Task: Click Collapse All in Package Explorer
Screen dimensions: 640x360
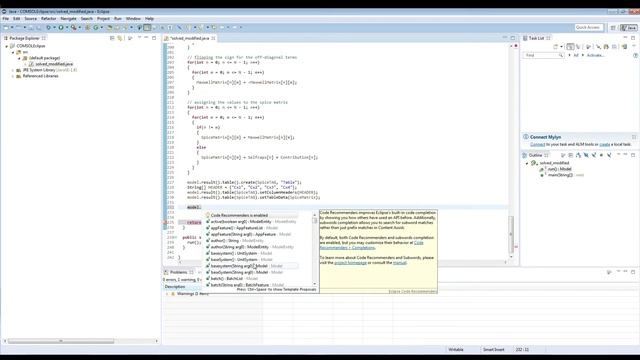Action: coord(112,38)
